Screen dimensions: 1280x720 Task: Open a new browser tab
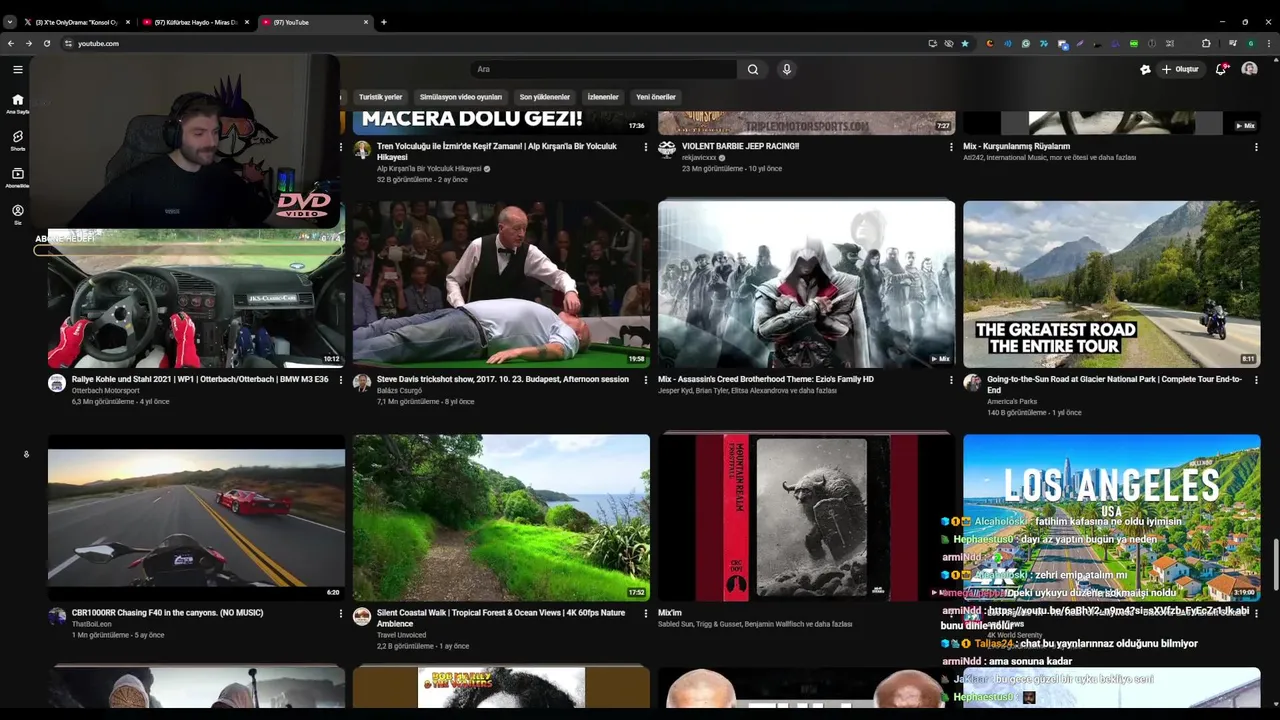click(384, 22)
